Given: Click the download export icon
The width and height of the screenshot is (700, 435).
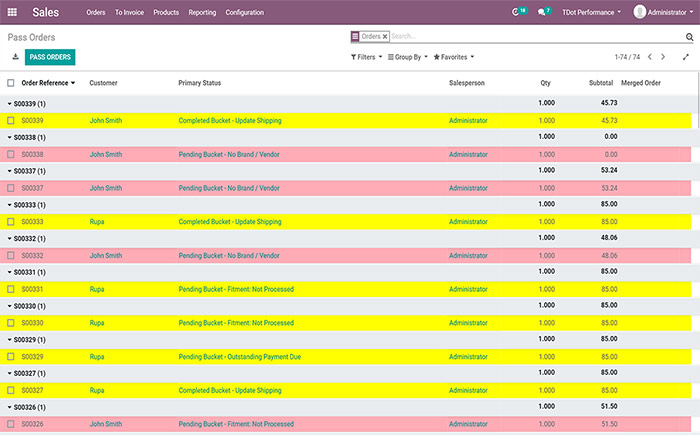Looking at the screenshot, I should click(x=15, y=57).
